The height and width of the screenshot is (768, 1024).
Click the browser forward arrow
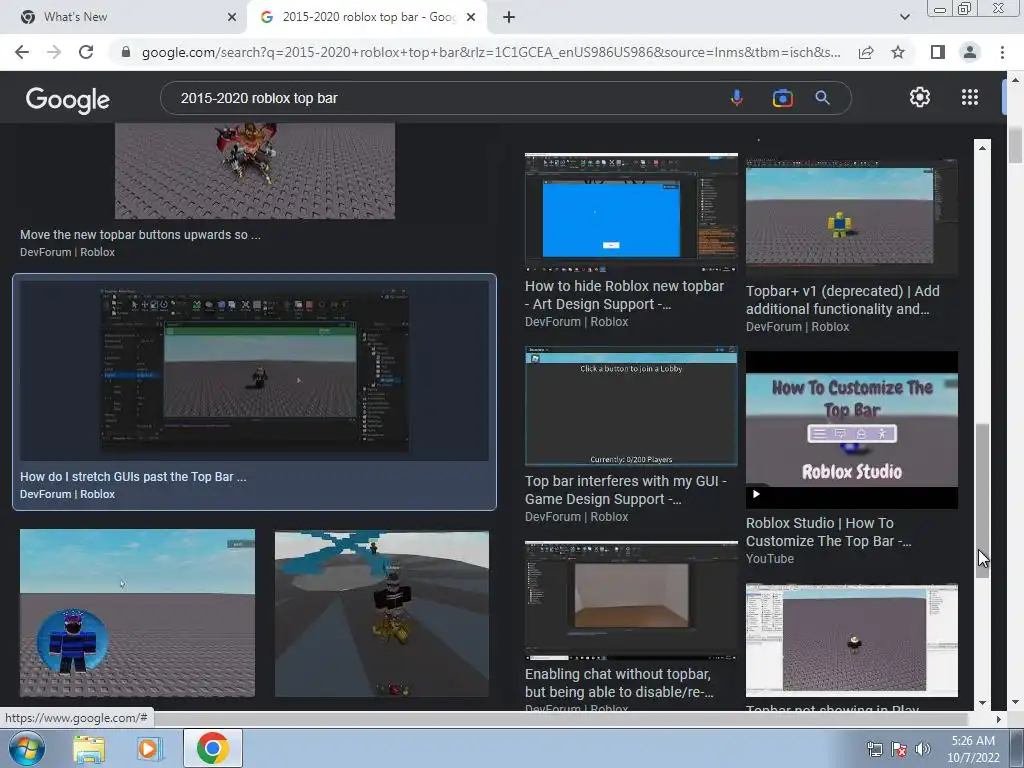[54, 52]
